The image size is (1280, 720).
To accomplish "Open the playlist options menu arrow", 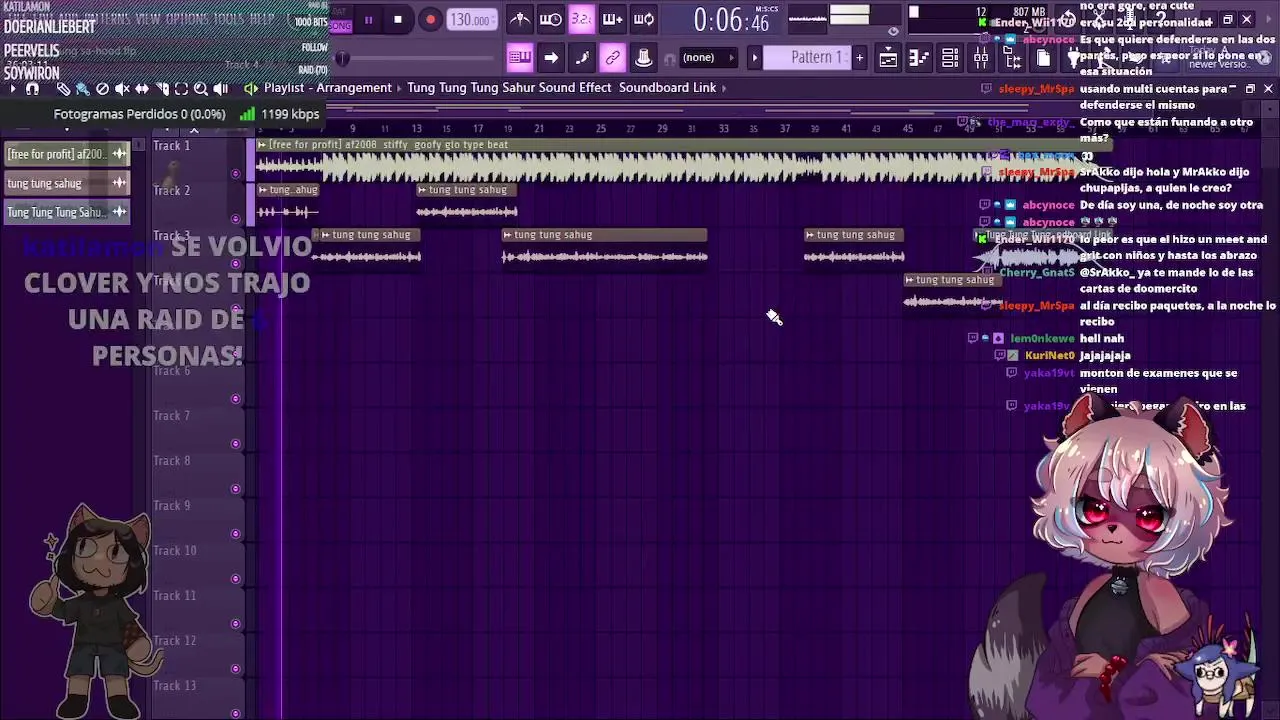I will tap(13, 89).
